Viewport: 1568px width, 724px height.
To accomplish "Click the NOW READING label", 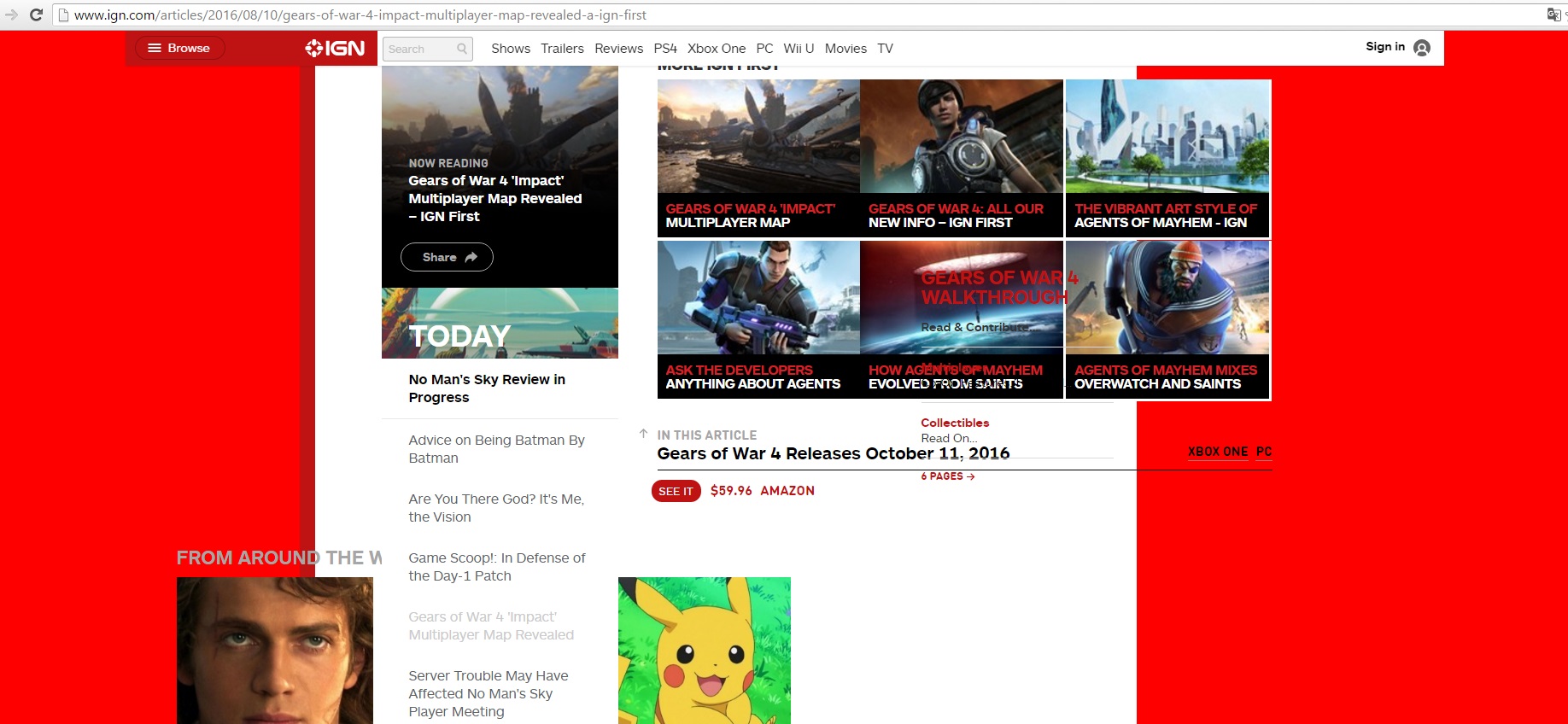I will pos(448,163).
